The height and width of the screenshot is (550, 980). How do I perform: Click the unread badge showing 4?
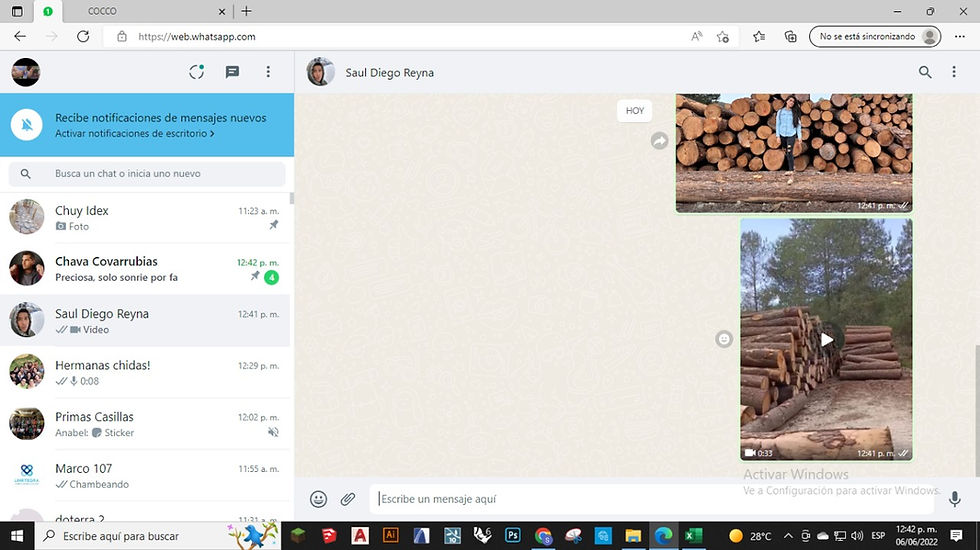click(271, 277)
